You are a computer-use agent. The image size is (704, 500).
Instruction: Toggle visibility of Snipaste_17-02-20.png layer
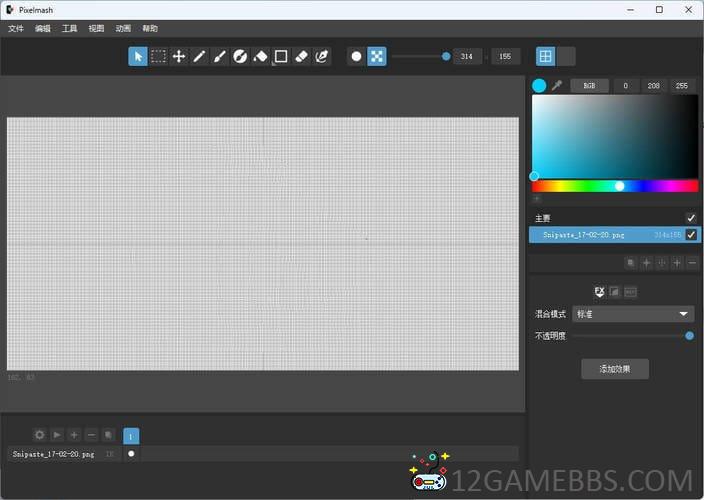coord(690,235)
